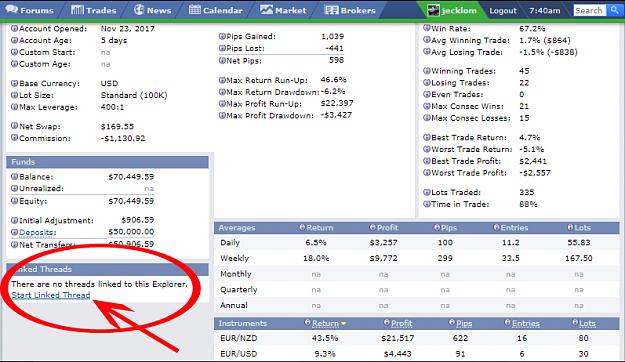Screen dimensions: 625x362
Task: Select the EUR/USD instrument row label
Action: (x=239, y=354)
